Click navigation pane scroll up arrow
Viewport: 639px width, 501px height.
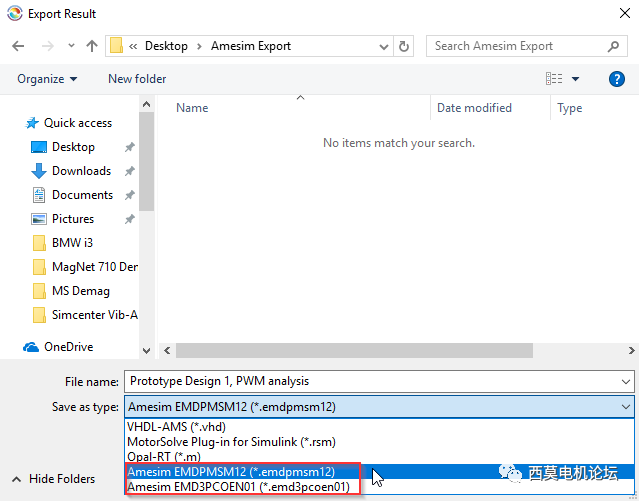pos(146,104)
